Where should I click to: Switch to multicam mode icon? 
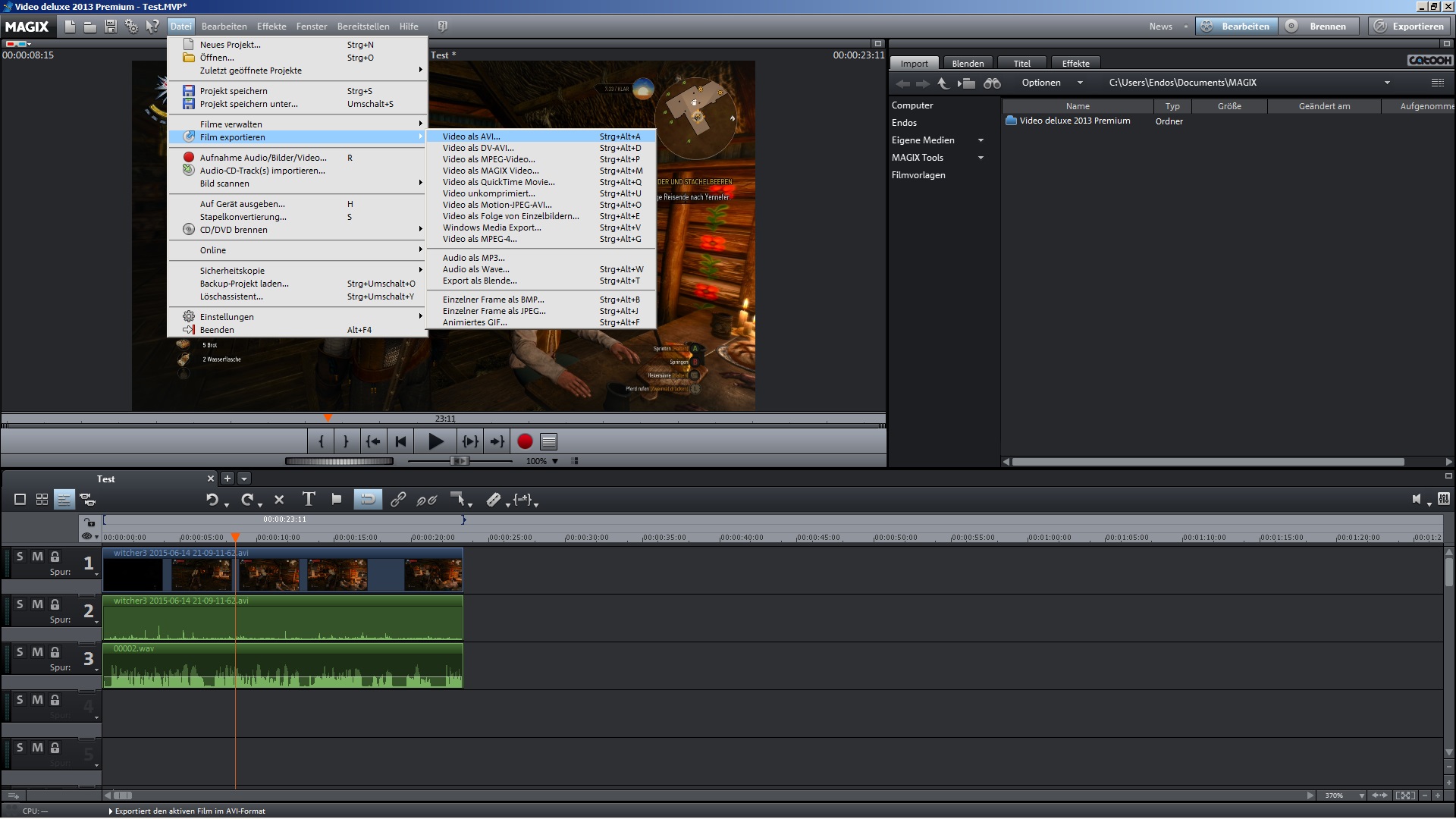(x=88, y=500)
